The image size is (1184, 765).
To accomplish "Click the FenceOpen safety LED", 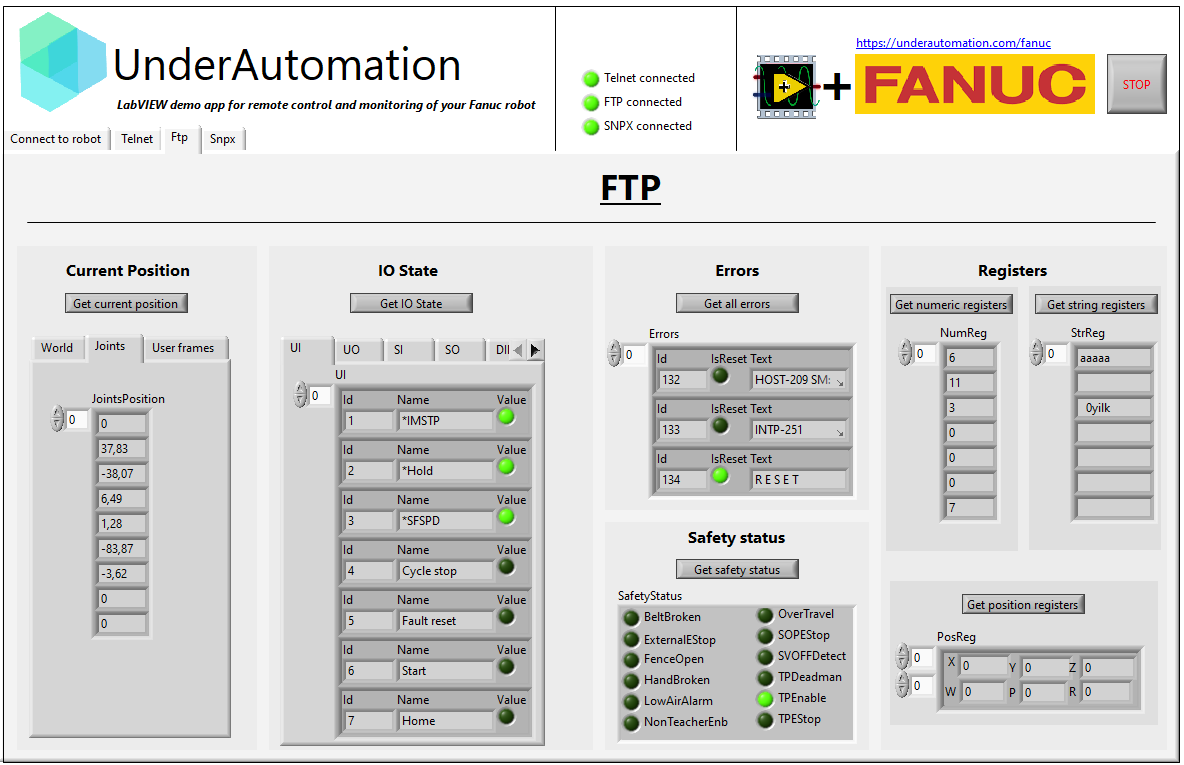I will [631, 660].
